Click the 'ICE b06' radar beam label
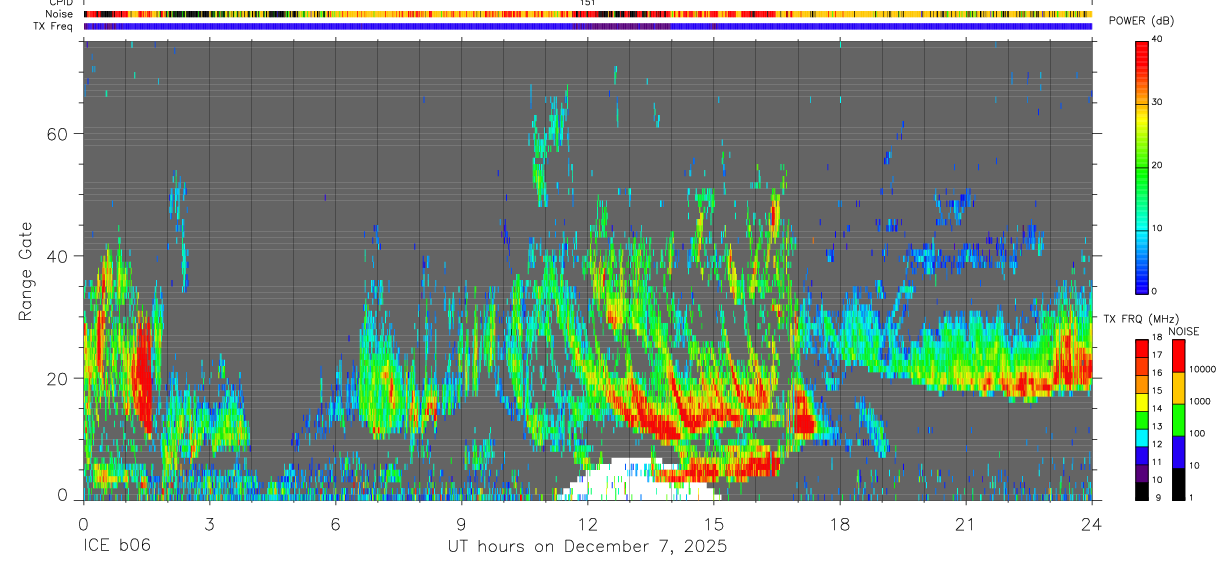This screenshot has height=567, width=1228. (x=115, y=547)
